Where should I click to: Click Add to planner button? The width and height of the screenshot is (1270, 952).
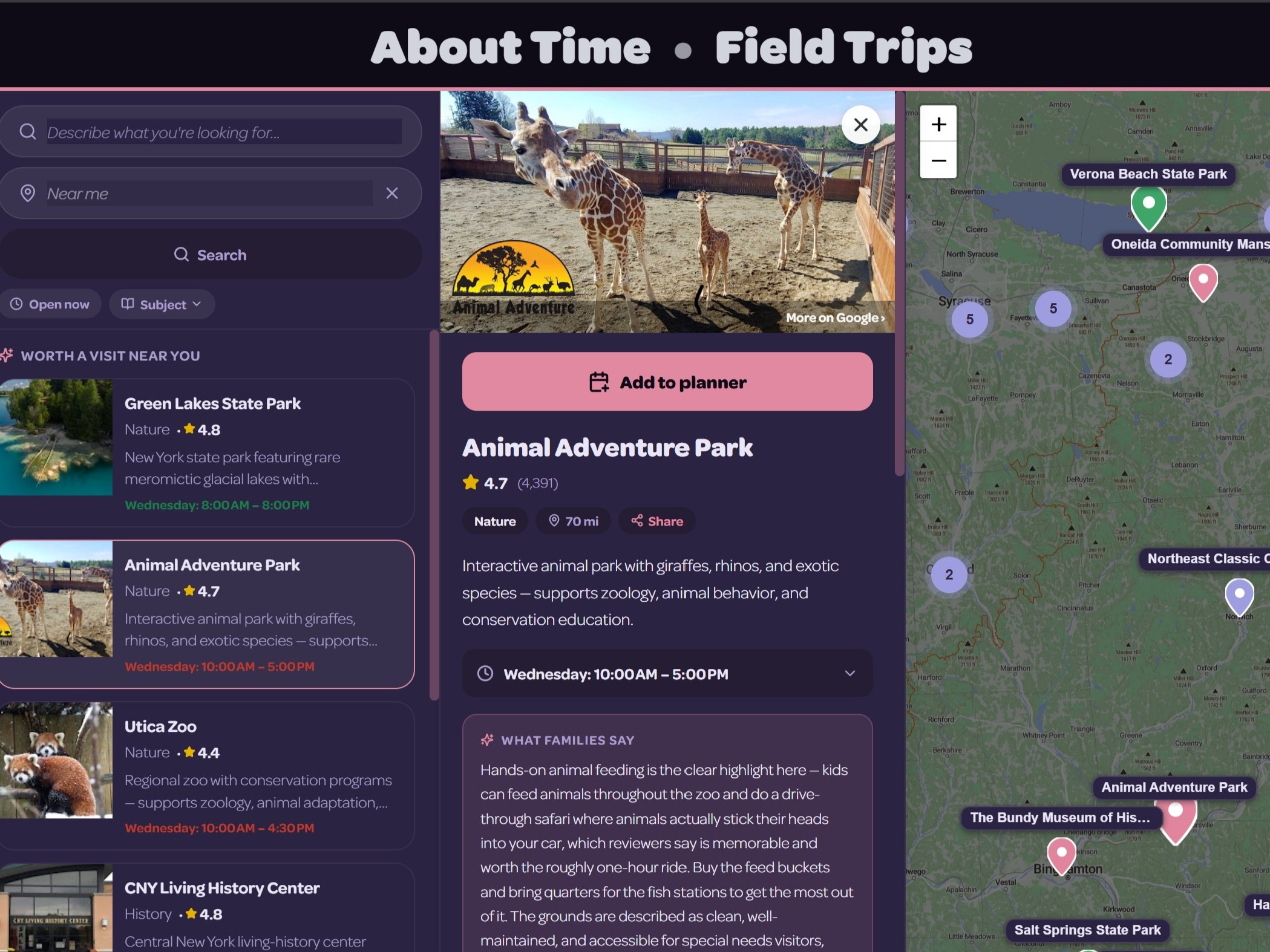coord(667,382)
